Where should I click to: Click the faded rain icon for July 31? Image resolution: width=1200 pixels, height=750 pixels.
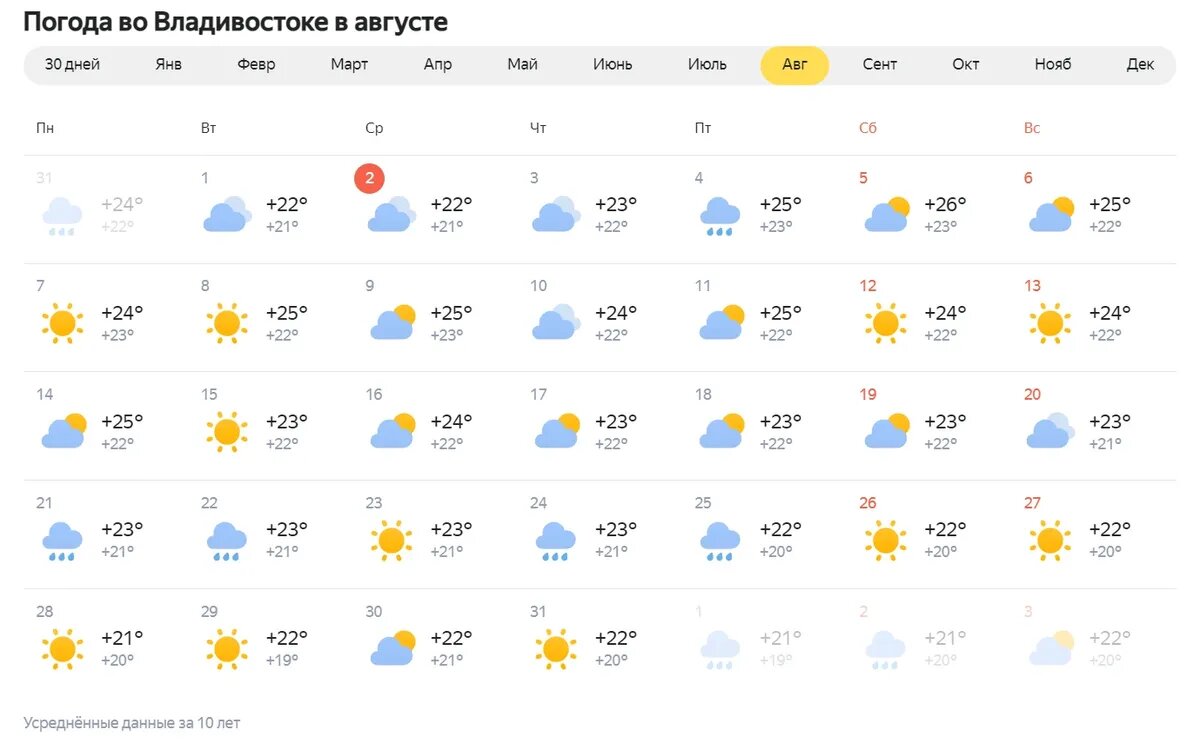(62, 216)
